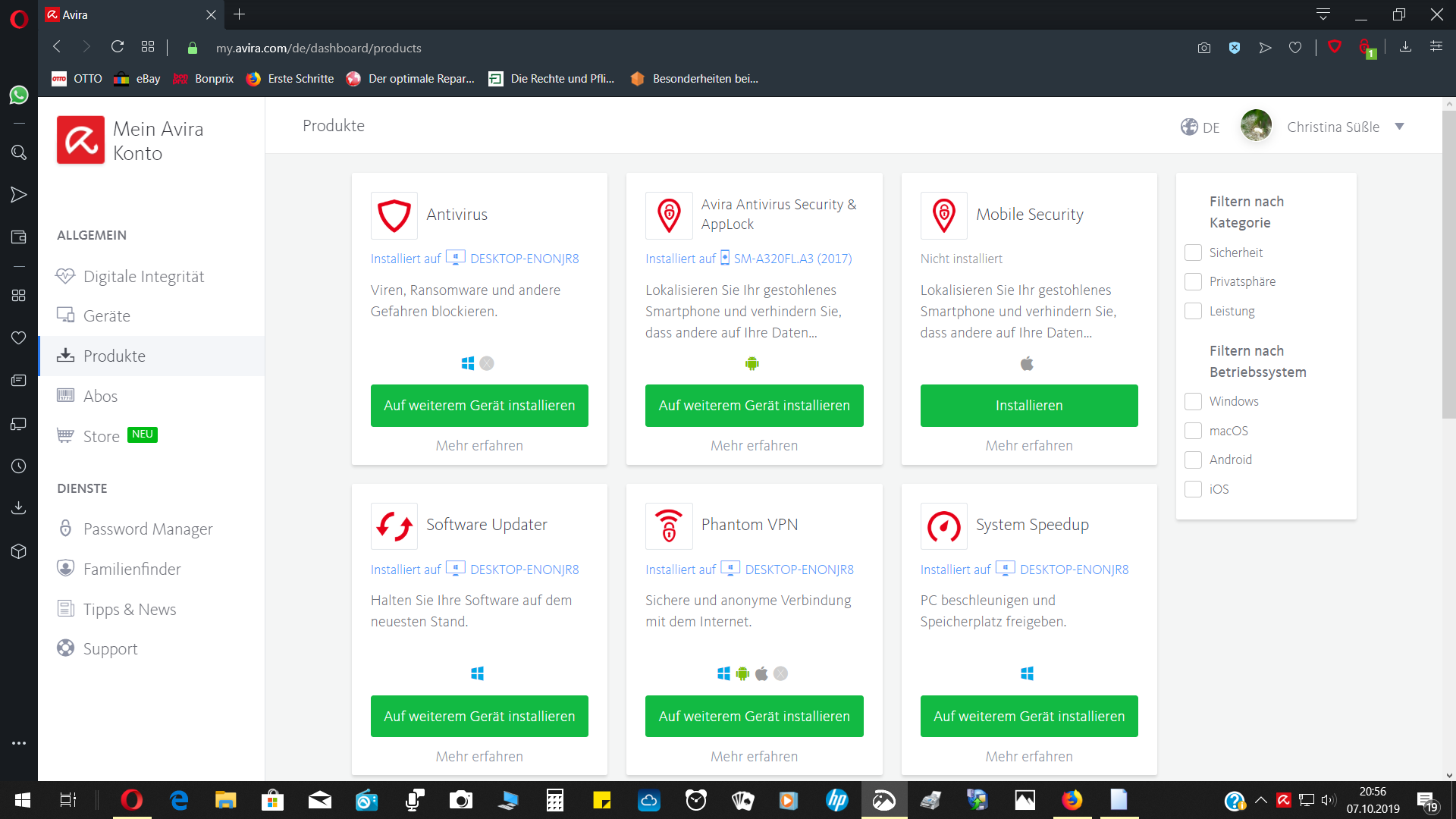Expand the Christina Süßle account dropdown
Image resolution: width=1456 pixels, height=819 pixels.
click(1399, 127)
